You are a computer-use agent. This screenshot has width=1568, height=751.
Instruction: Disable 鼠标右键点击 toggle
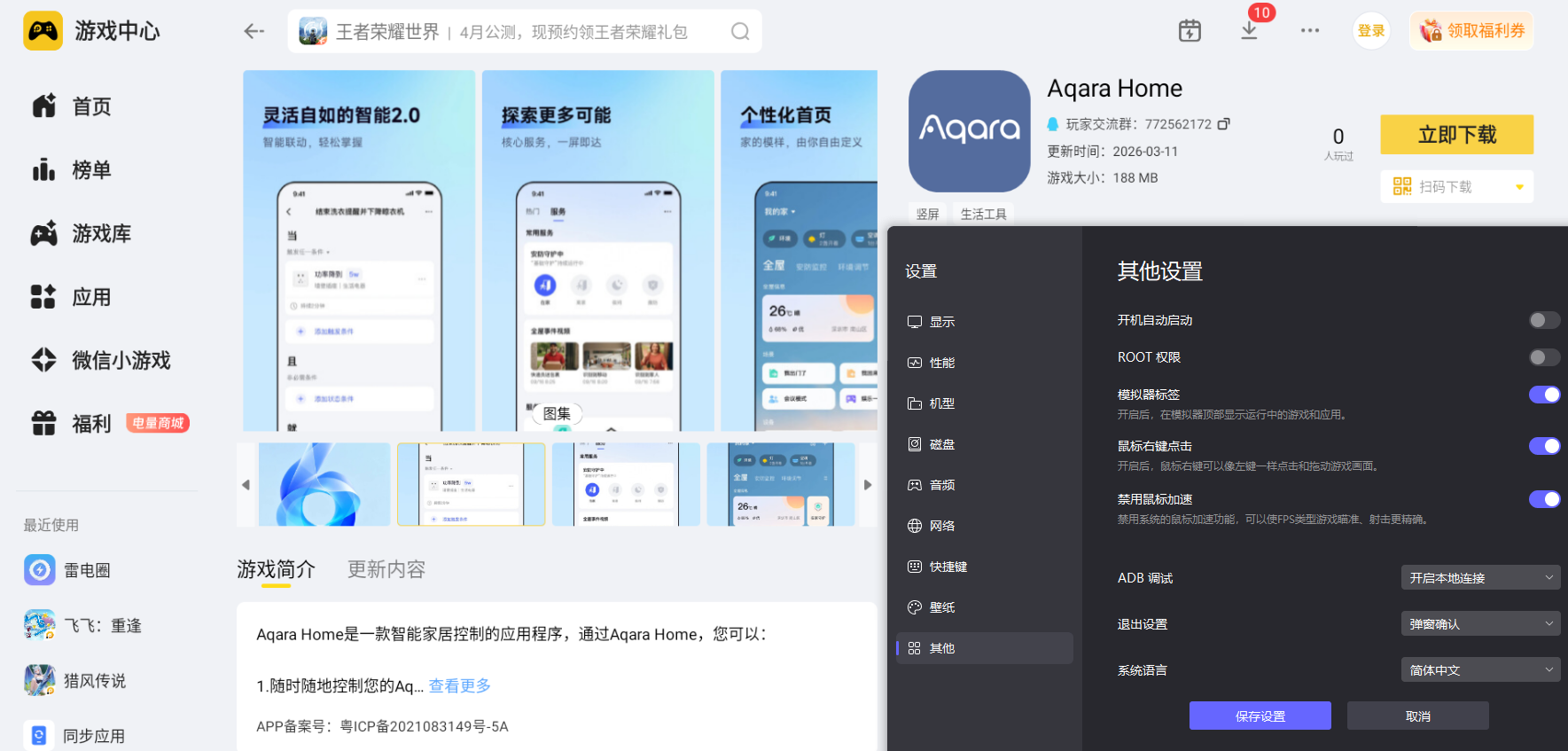1544,446
